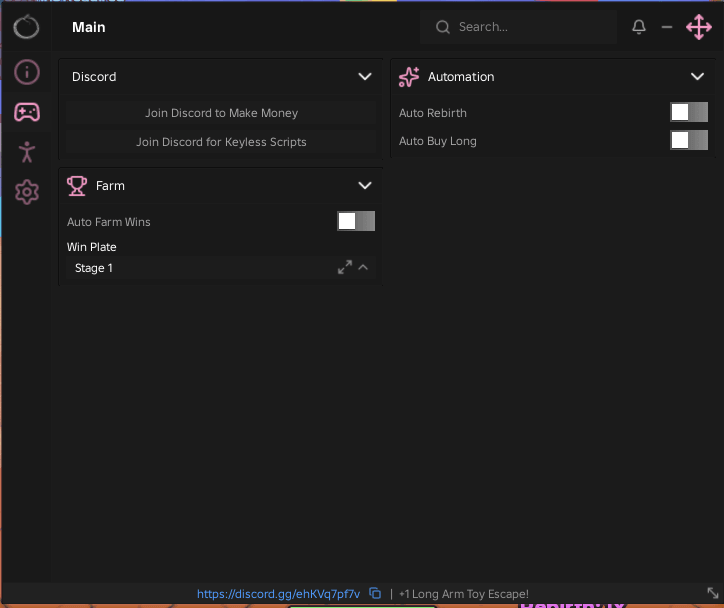Screen dimensions: 724x608
Task: Click the sparkles Automation icon
Action: pyautogui.click(x=409, y=77)
